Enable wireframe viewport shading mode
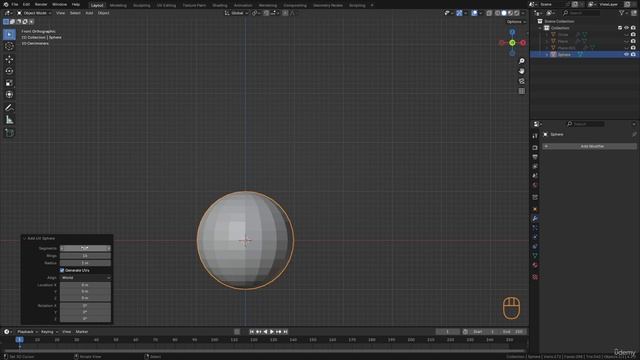Screen dimensions: 640x360 (497, 13)
